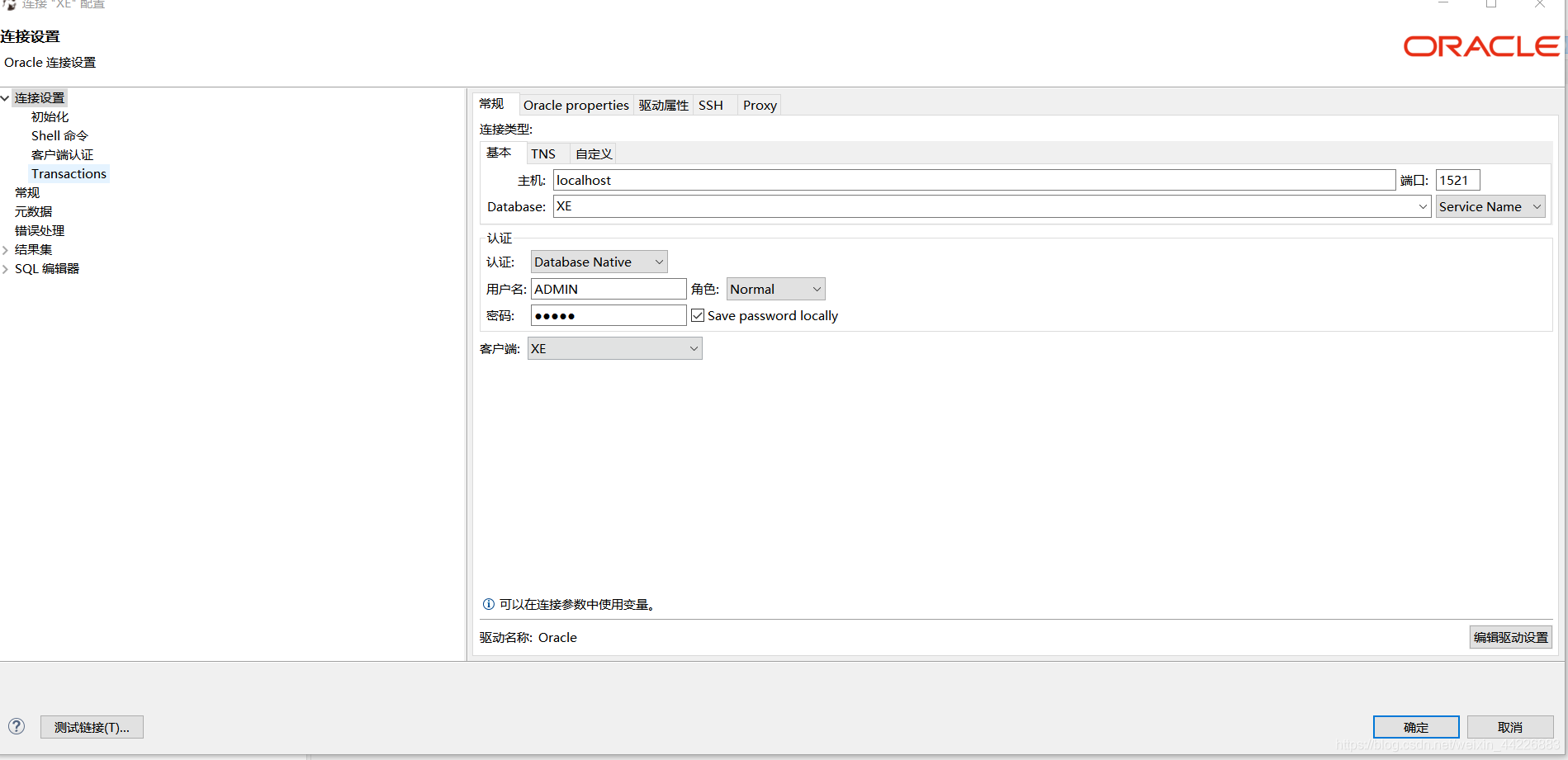Click the info icon beside variables hint
Viewport: 1568px width, 760px height.
click(x=489, y=604)
